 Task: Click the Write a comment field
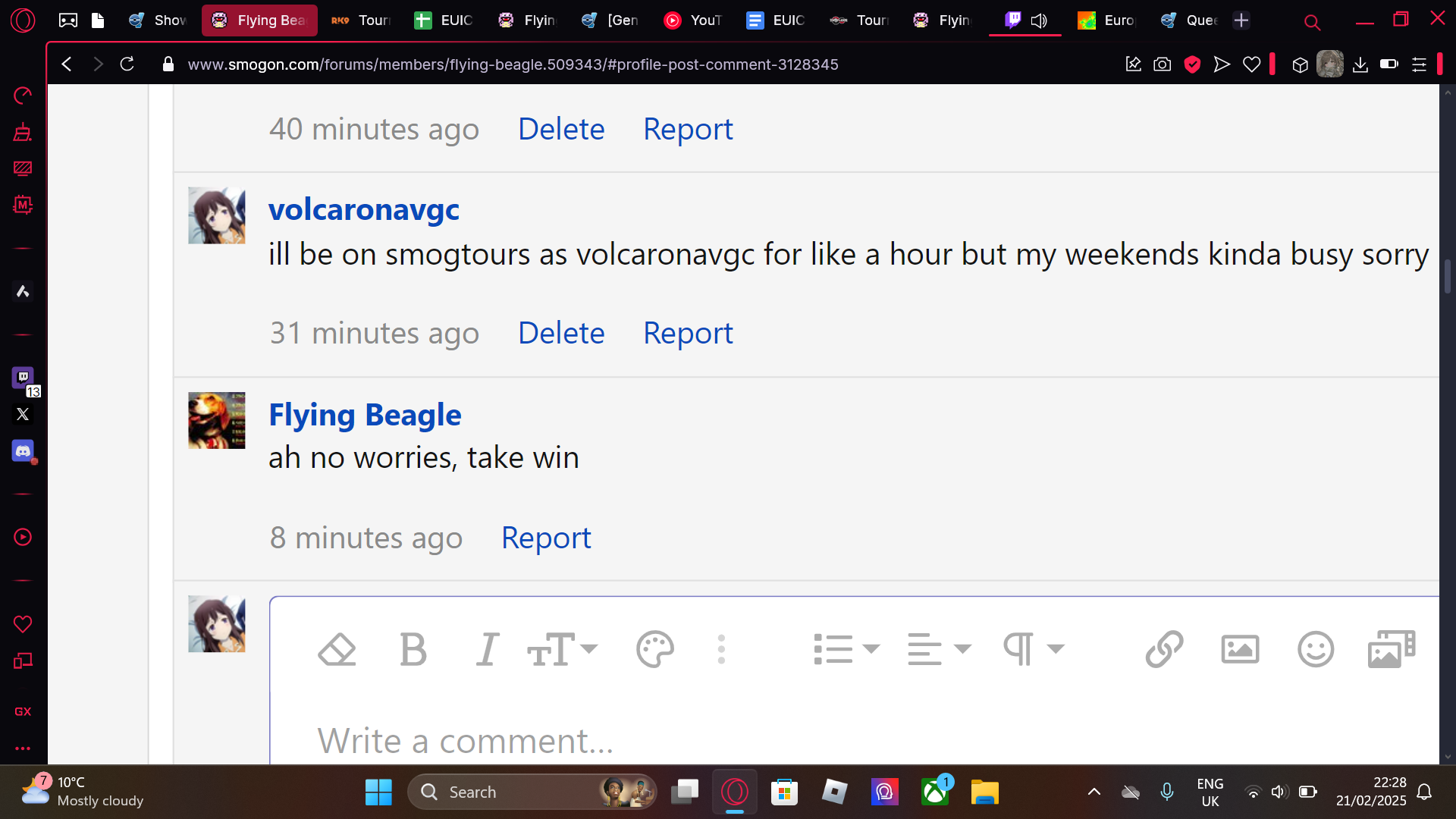click(854, 740)
